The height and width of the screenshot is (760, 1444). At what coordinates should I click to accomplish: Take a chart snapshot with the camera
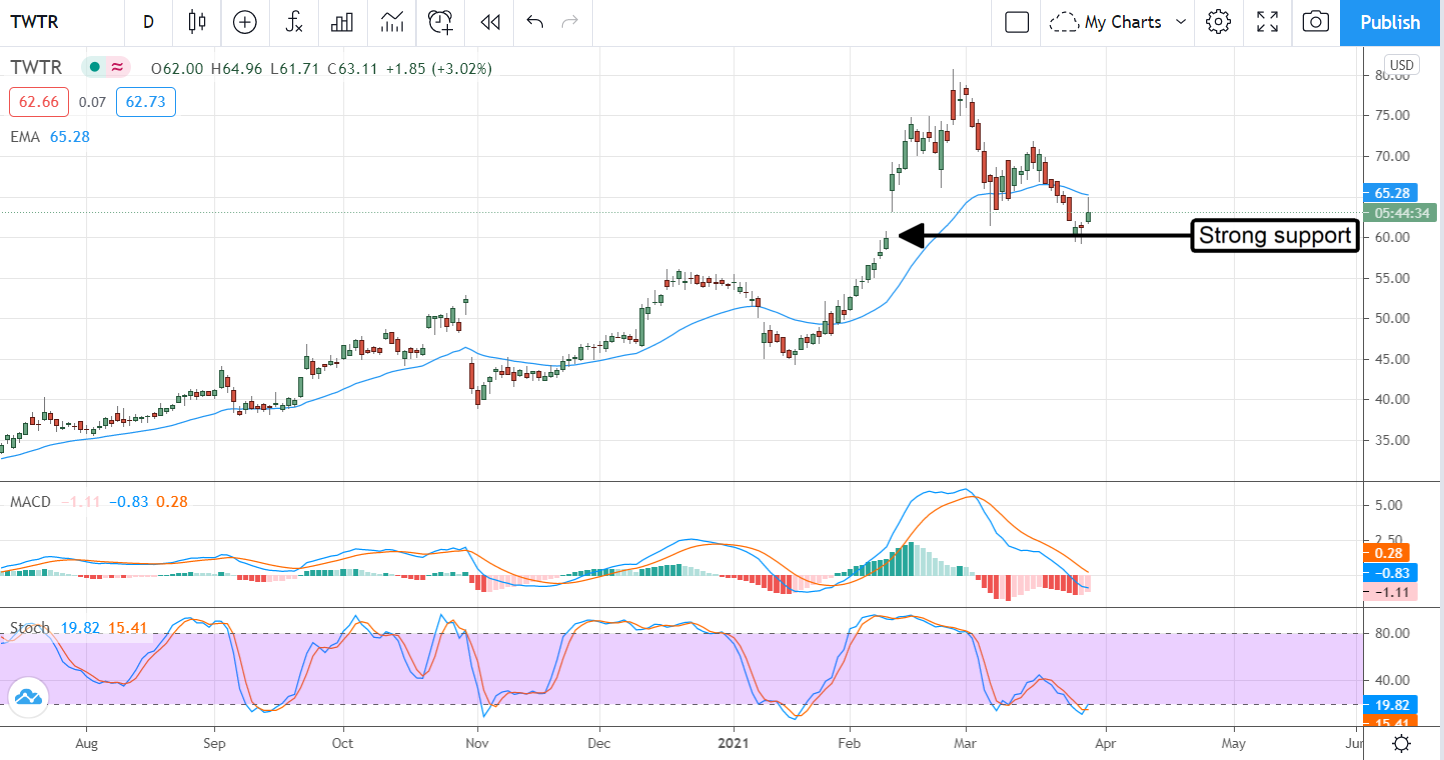tap(1315, 22)
